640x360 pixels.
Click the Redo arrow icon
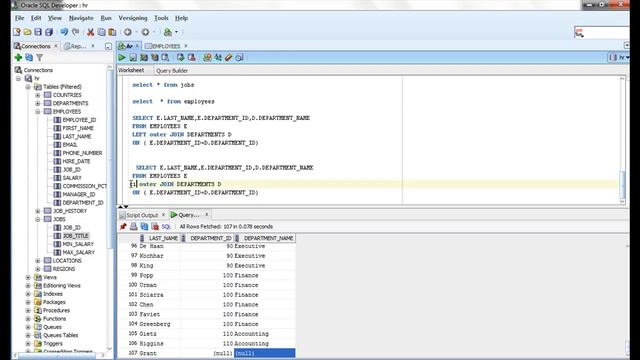pyautogui.click(x=76, y=32)
